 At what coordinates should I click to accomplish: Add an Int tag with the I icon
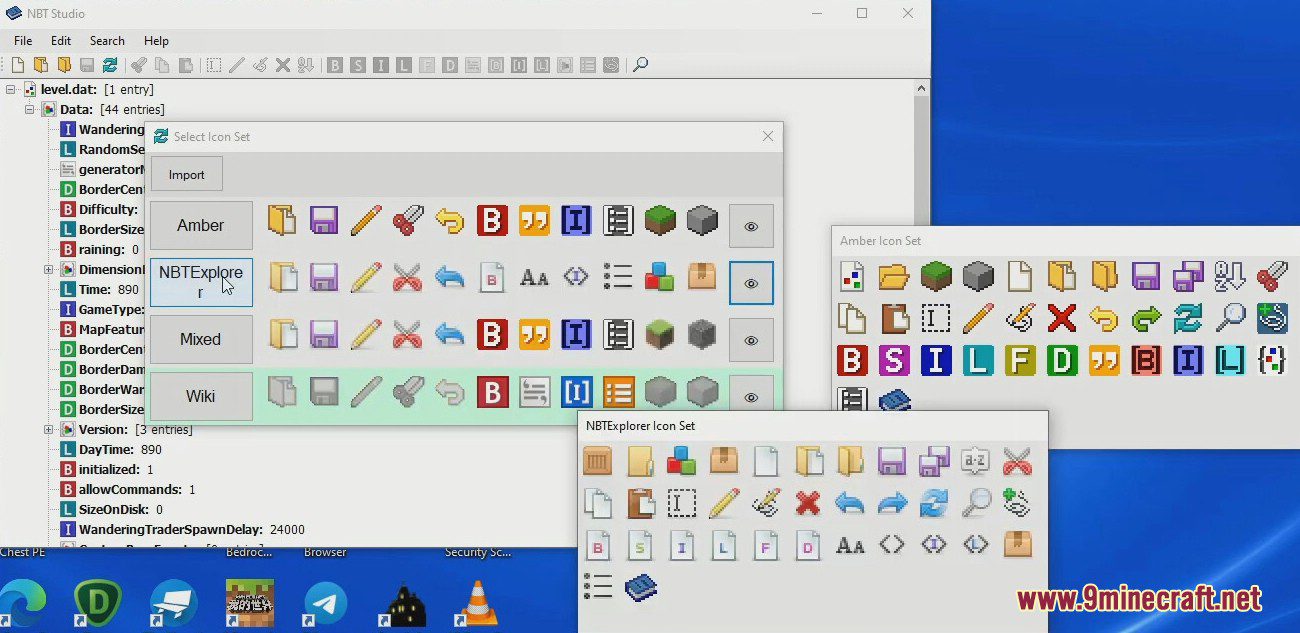tap(381, 65)
